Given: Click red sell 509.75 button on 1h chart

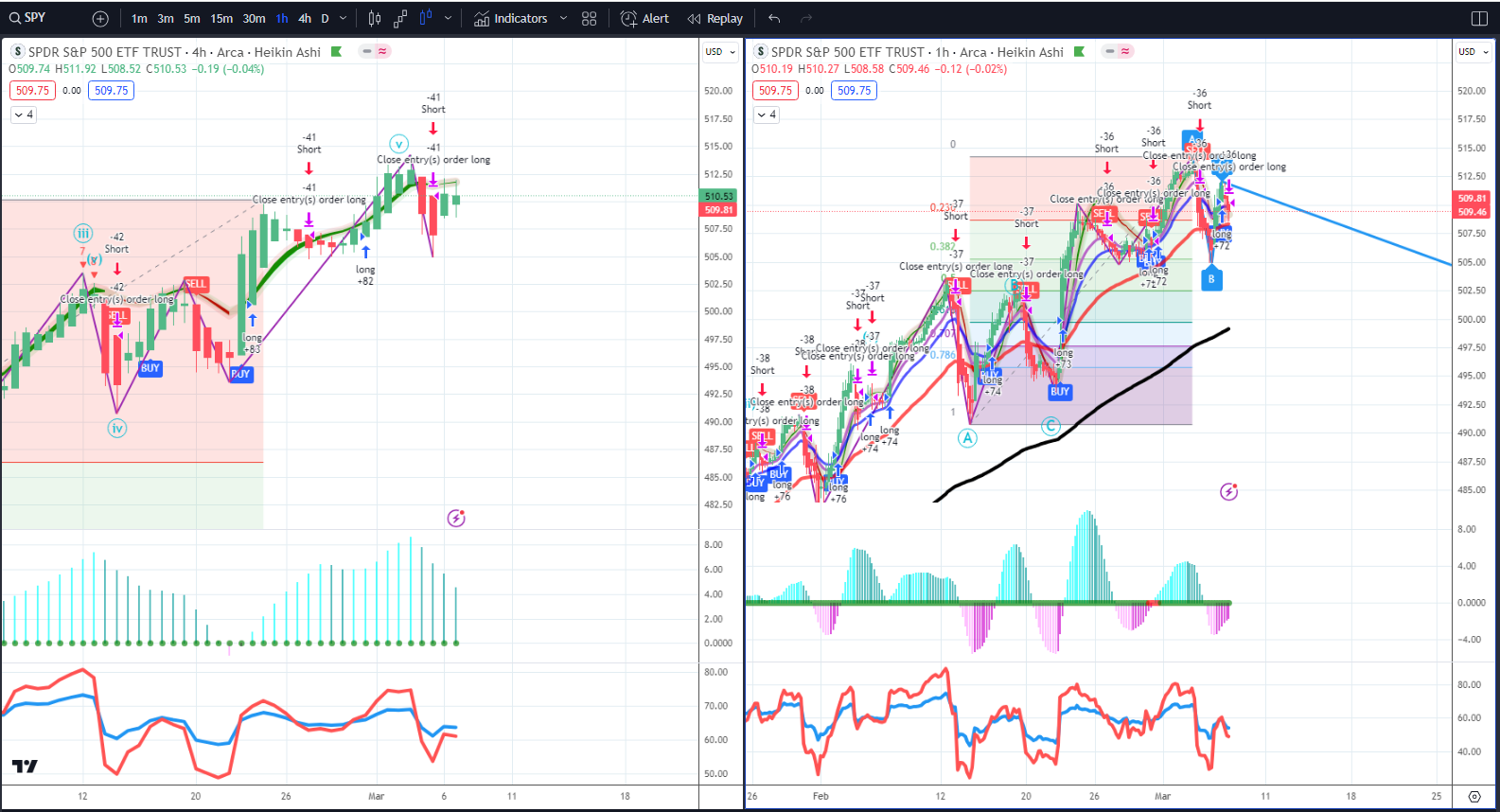Looking at the screenshot, I should click(775, 91).
